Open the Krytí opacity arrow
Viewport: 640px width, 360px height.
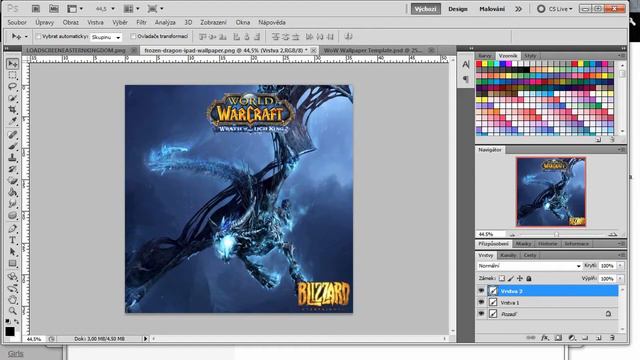(x=620, y=266)
